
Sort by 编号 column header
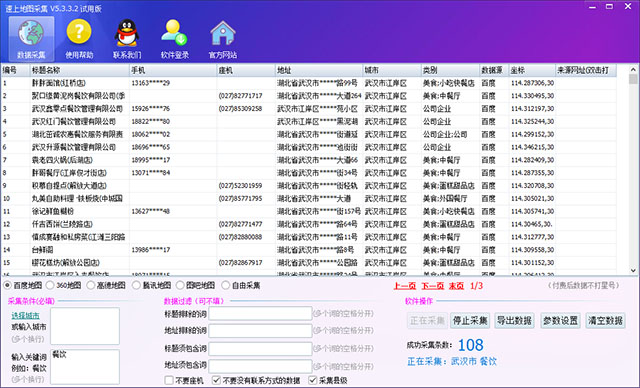tap(15, 70)
